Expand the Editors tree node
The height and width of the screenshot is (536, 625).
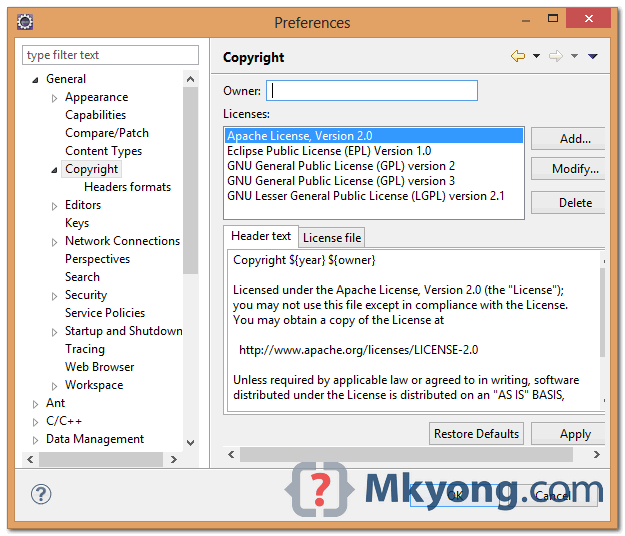click(x=54, y=206)
